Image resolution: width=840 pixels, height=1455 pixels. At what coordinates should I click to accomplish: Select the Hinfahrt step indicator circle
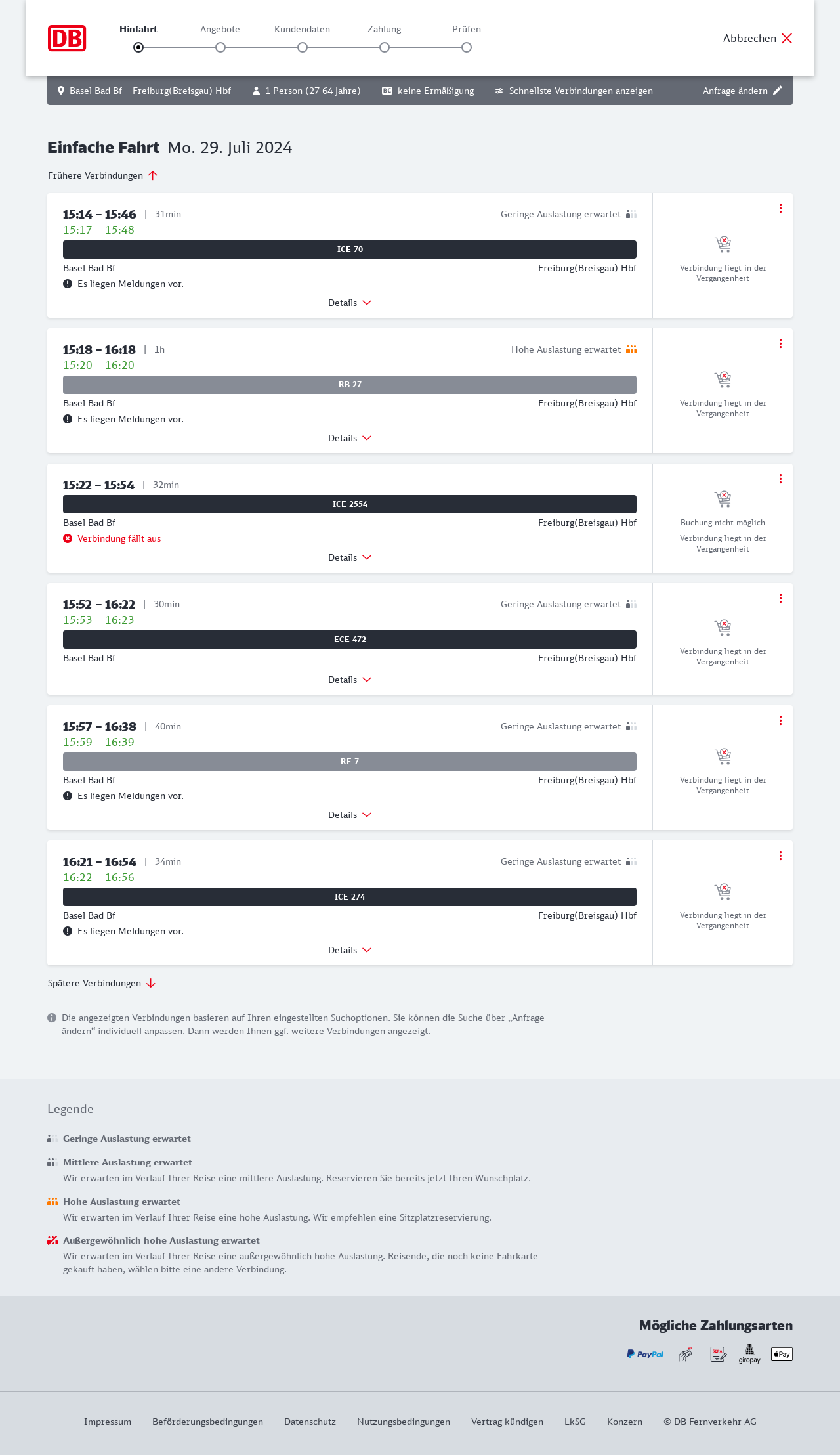(138, 47)
